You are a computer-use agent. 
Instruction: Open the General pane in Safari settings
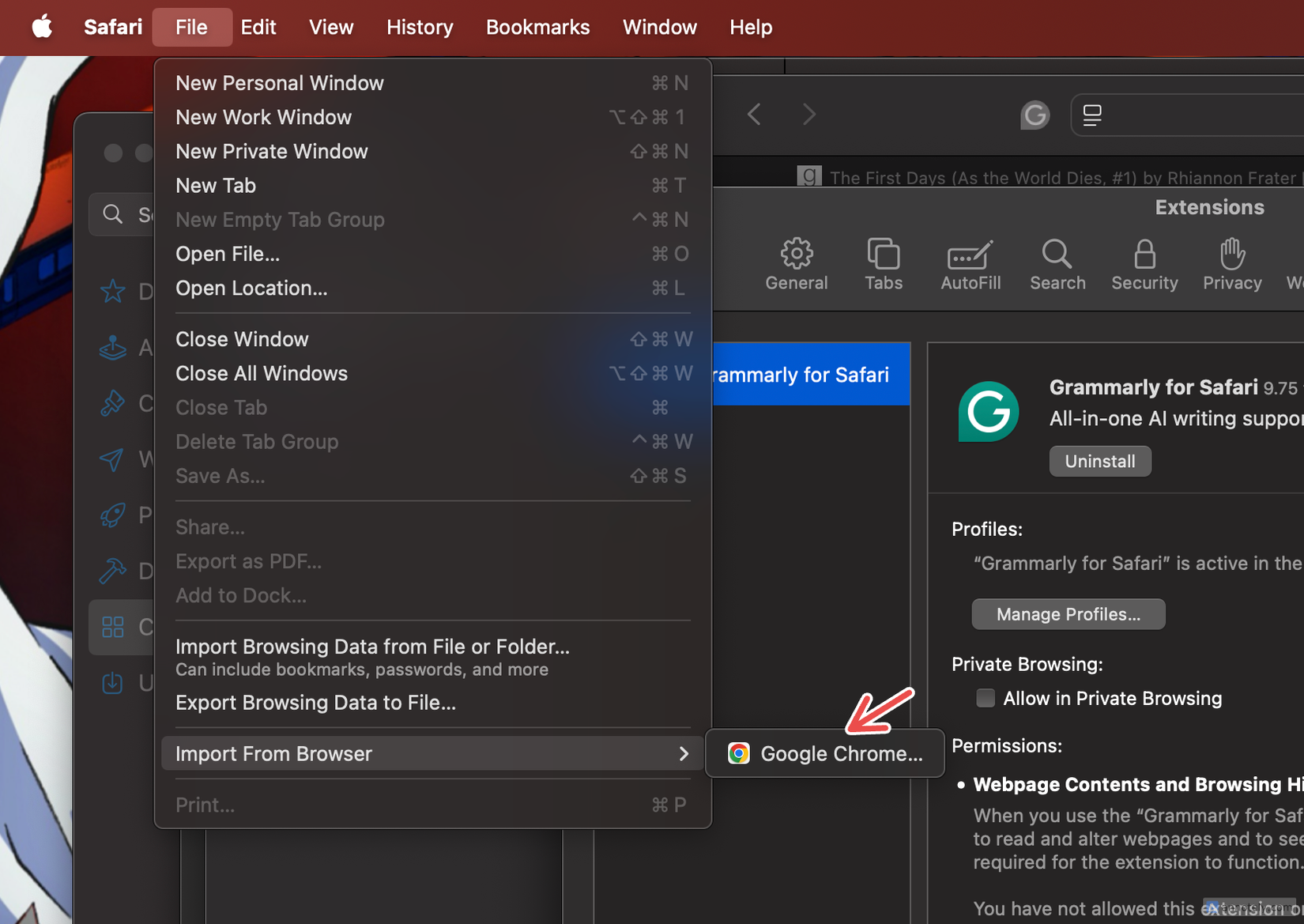tap(796, 265)
